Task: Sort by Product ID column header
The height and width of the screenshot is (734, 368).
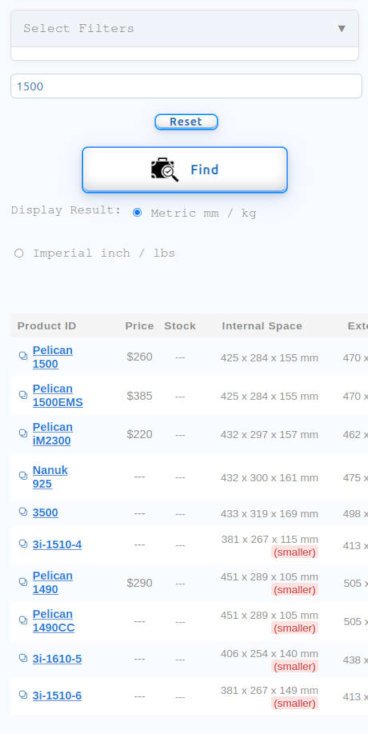Action: pyautogui.click(x=46, y=326)
